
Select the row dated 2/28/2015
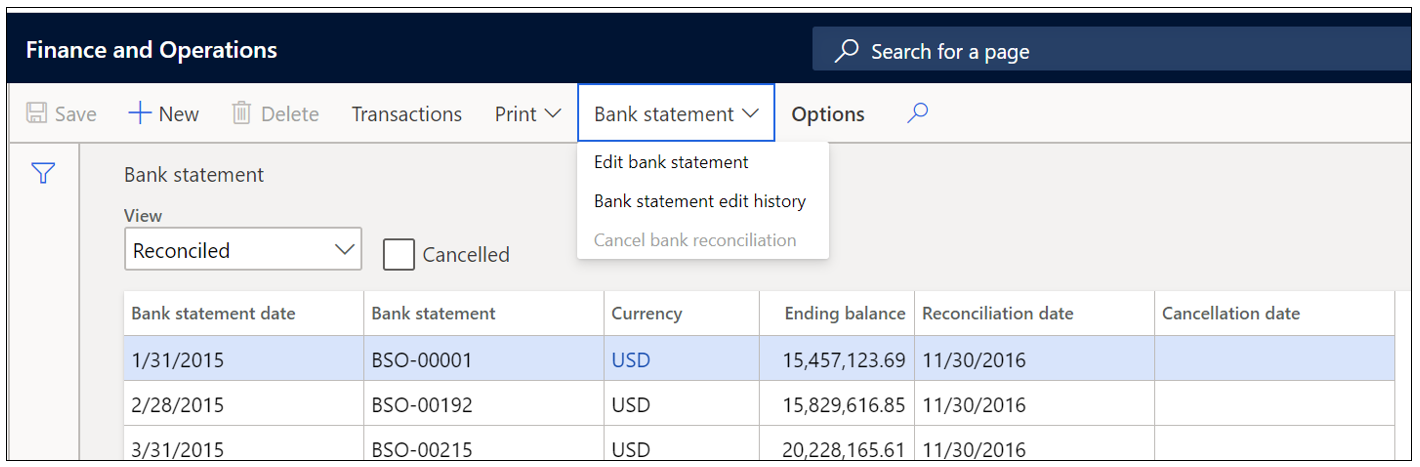[x=759, y=405]
